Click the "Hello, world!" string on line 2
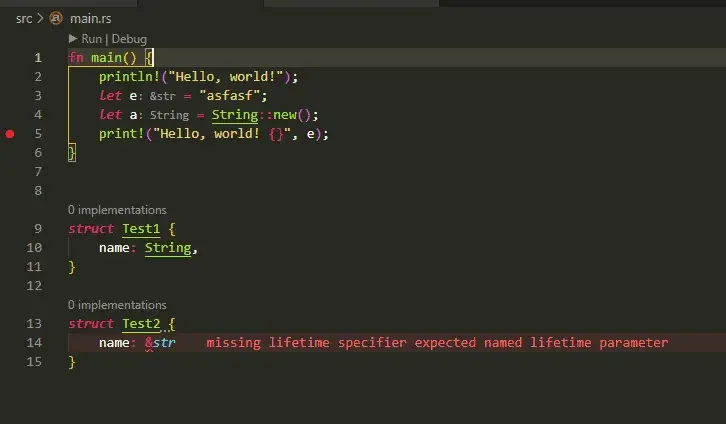The height and width of the screenshot is (424, 726). [x=225, y=76]
